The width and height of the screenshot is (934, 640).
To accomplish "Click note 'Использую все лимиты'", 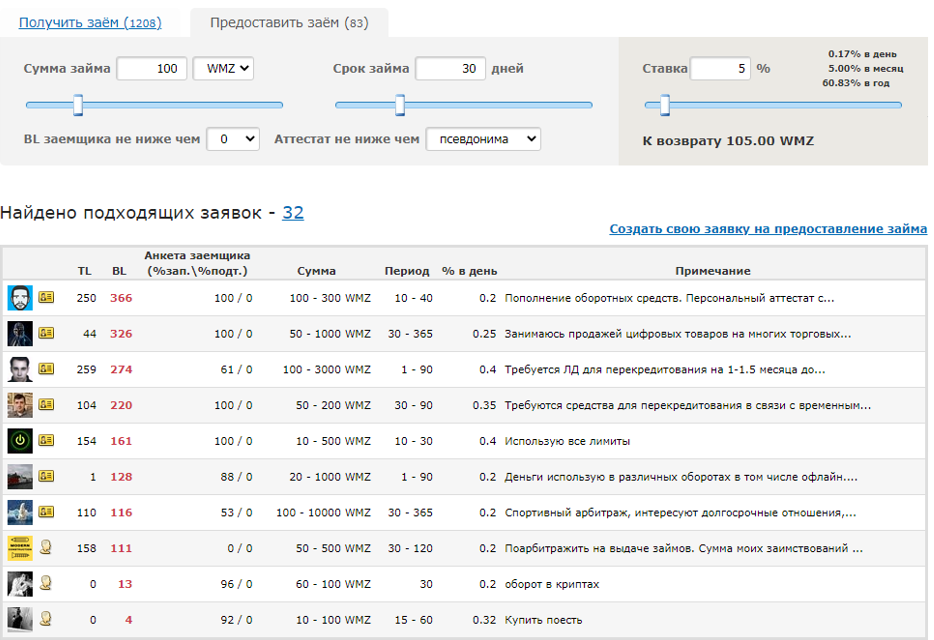I will point(567,442).
